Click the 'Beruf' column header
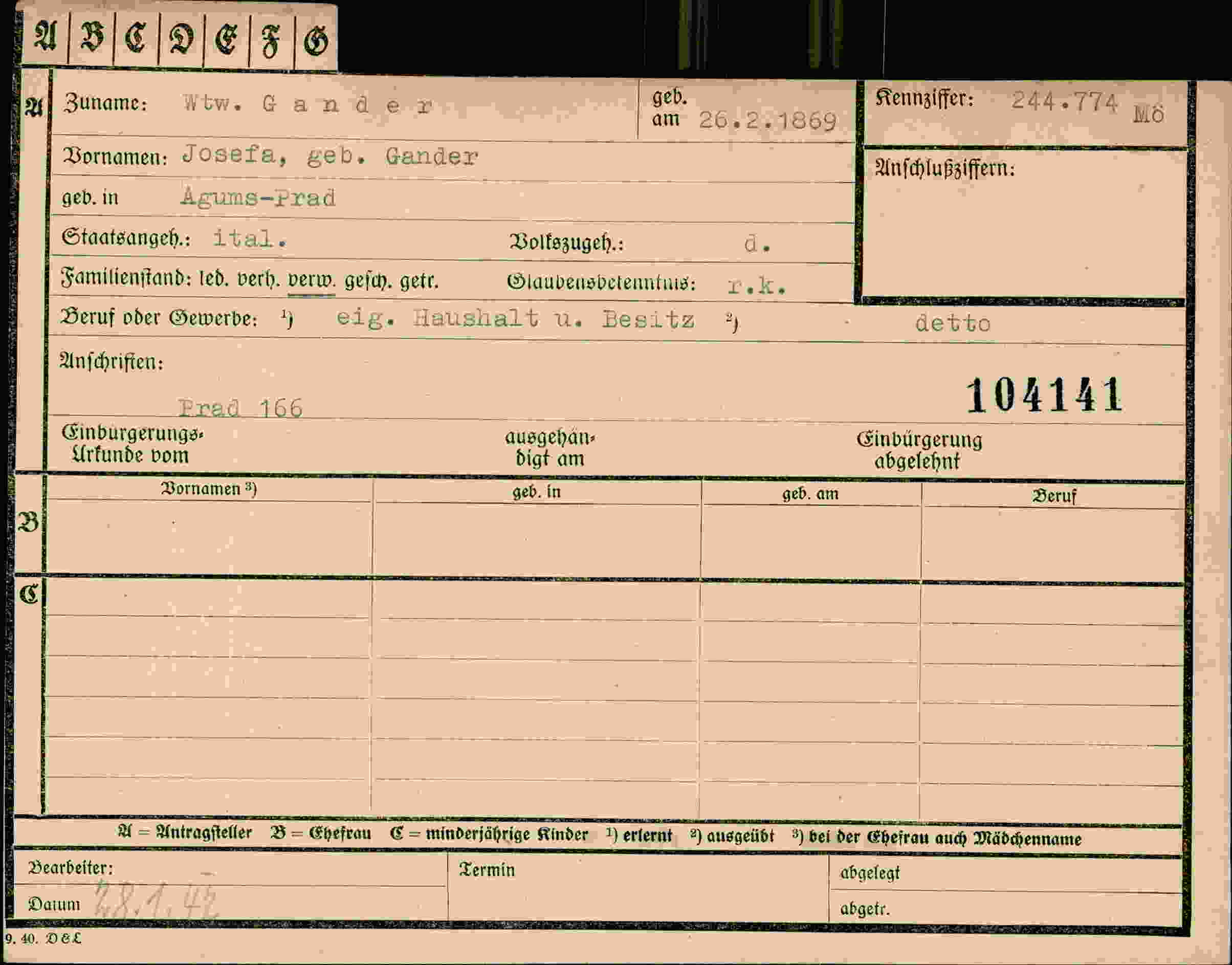Image resolution: width=1232 pixels, height=965 pixels. click(x=1054, y=496)
